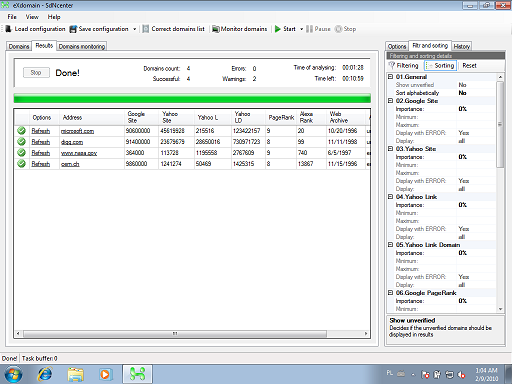Open Save configuration dropdown arrow
512x384 pixels.
pos(134,29)
